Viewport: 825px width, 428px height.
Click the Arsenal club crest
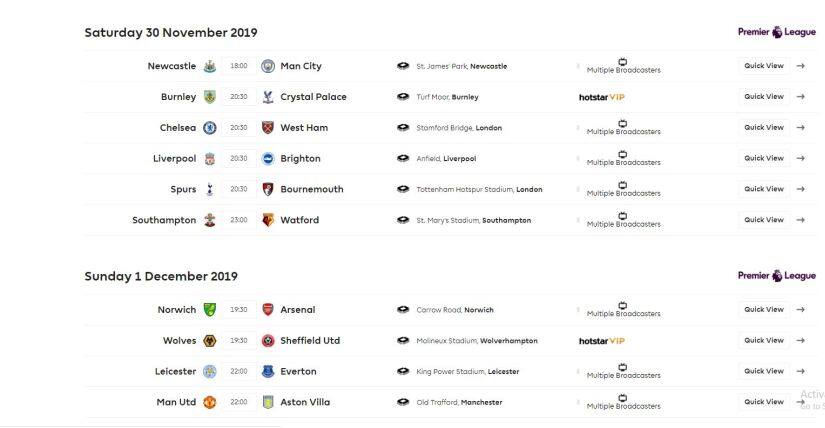tap(268, 310)
